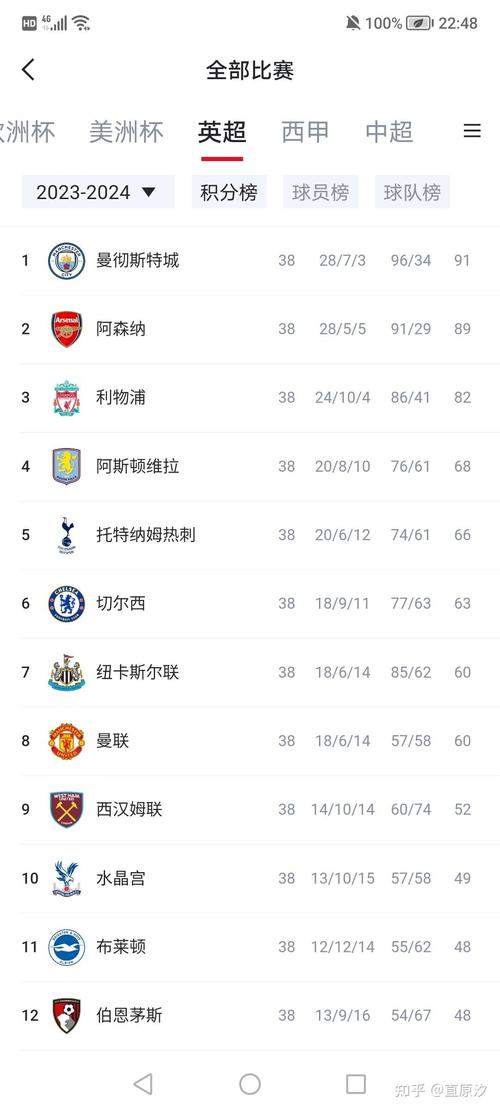Tap the Manchester United crest

[67, 741]
